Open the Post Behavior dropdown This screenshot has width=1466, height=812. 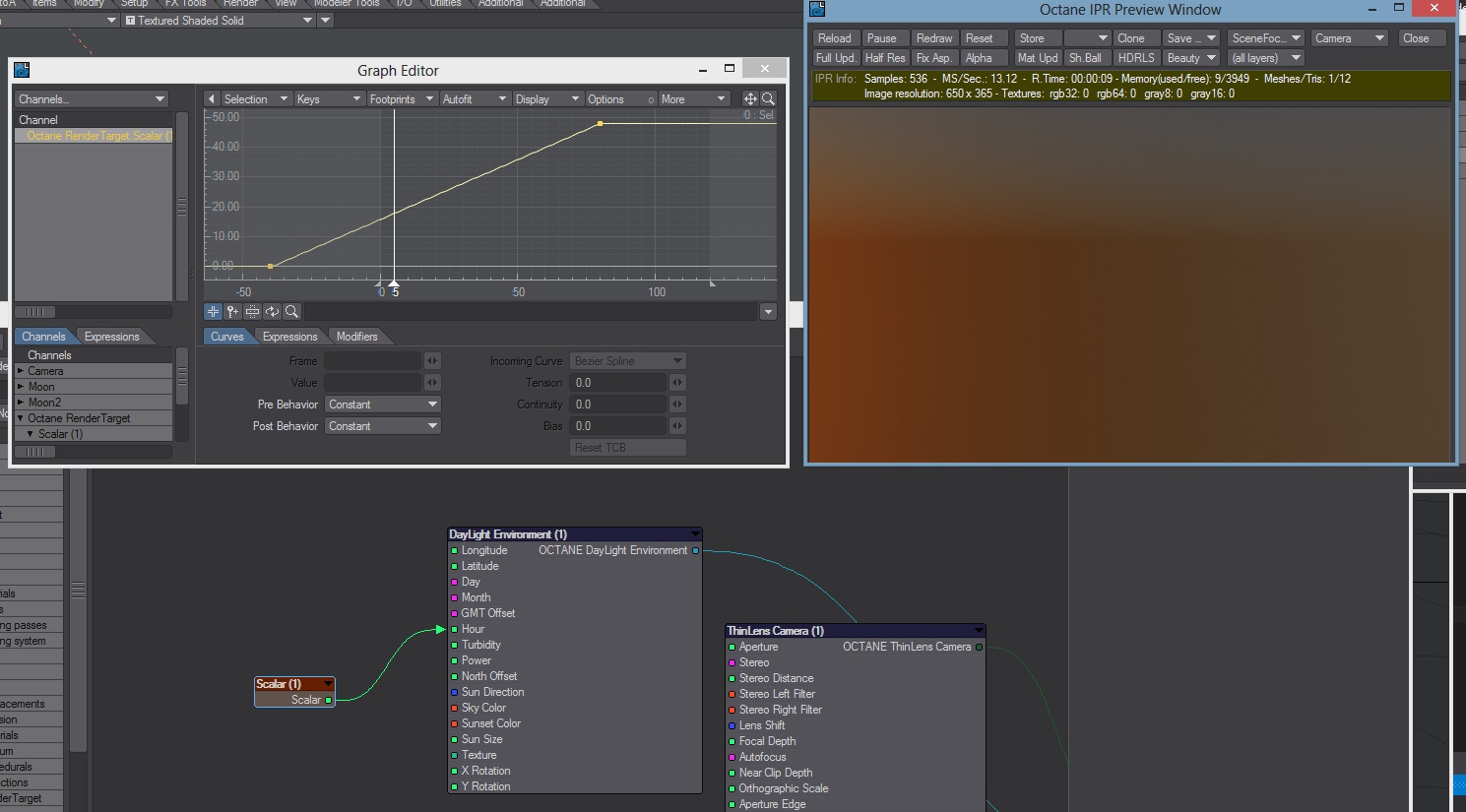(382, 426)
